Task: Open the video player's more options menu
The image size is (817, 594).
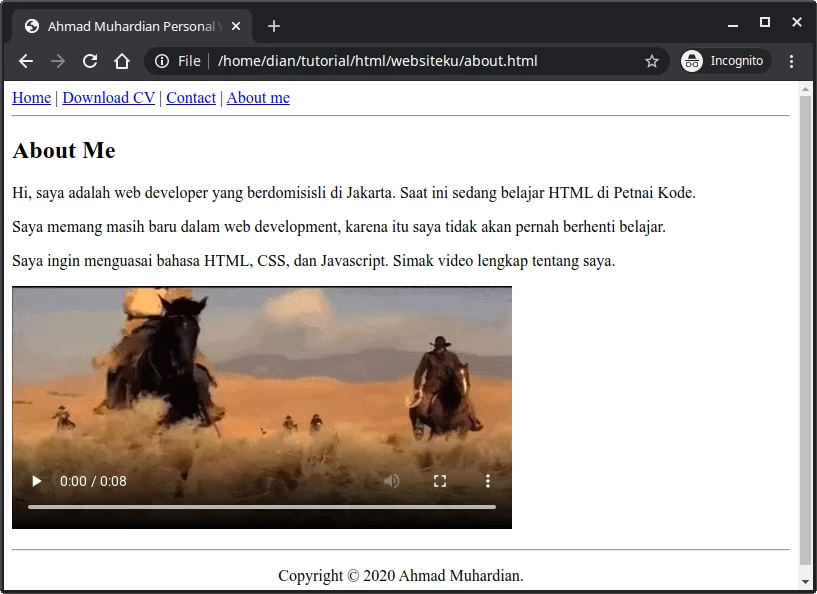Action: click(x=488, y=481)
